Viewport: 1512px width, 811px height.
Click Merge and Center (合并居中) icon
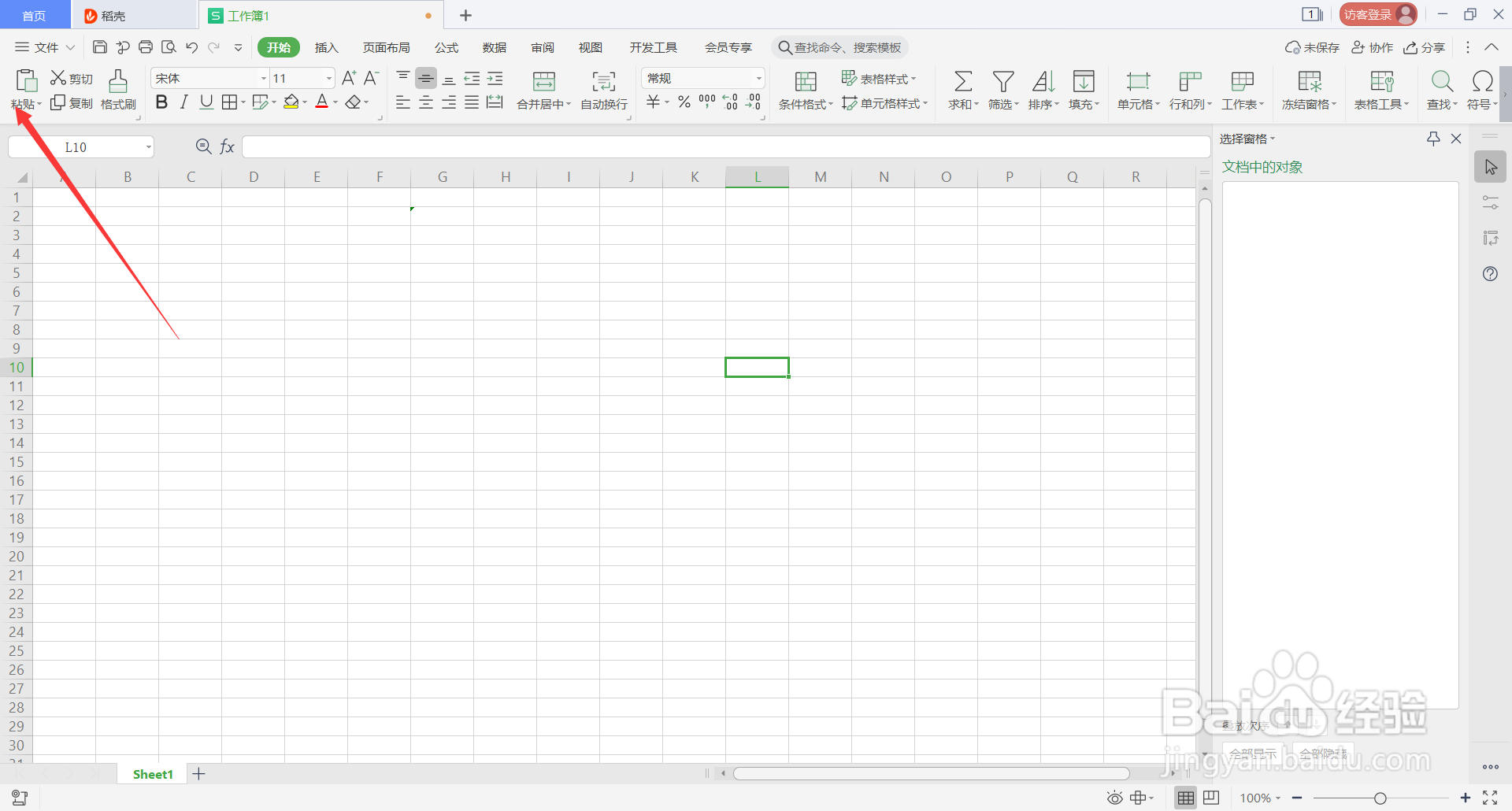coord(544,81)
